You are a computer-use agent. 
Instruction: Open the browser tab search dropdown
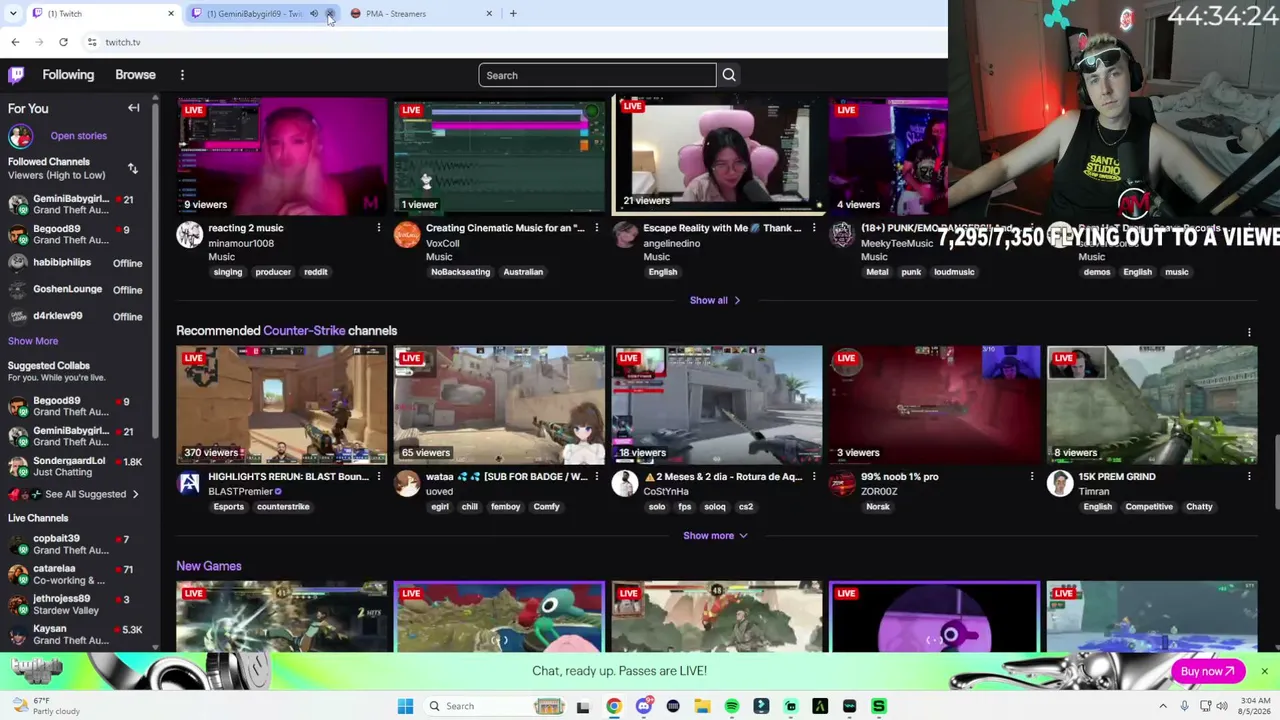(x=13, y=14)
